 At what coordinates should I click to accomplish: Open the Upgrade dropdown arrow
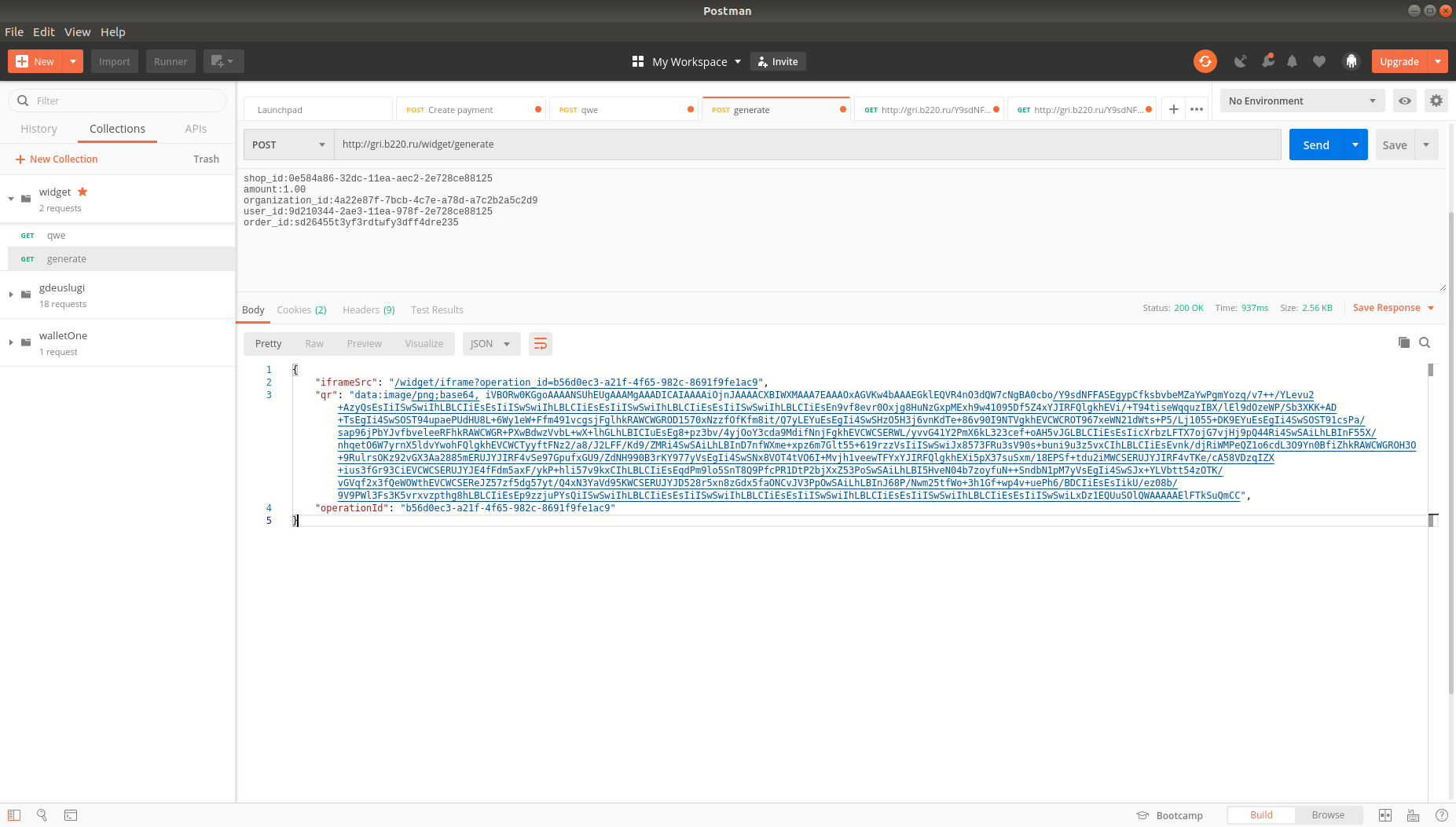(1438, 61)
